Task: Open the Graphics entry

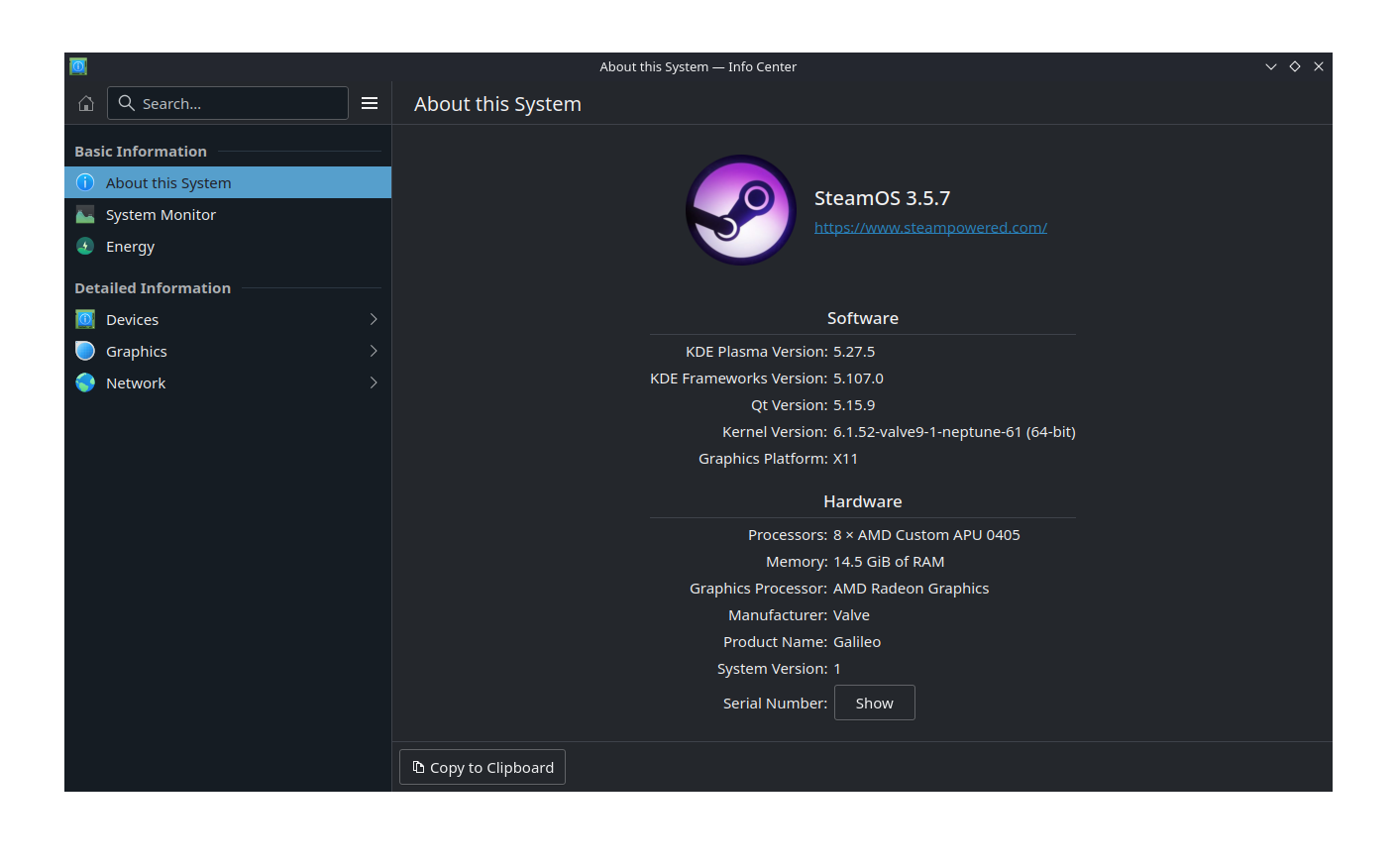Action: [228, 351]
